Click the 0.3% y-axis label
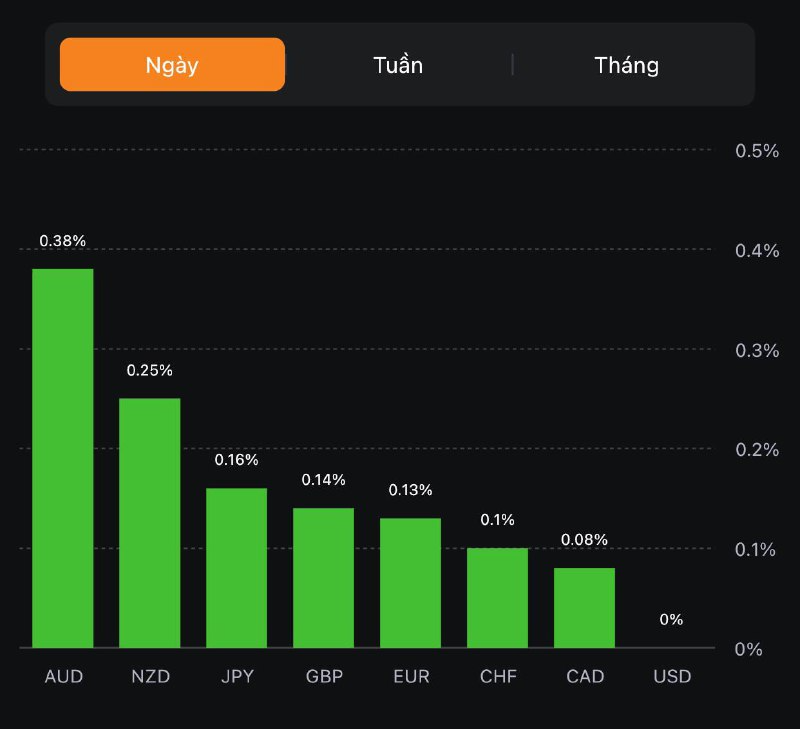Screen dimensions: 800x729 pos(757,350)
